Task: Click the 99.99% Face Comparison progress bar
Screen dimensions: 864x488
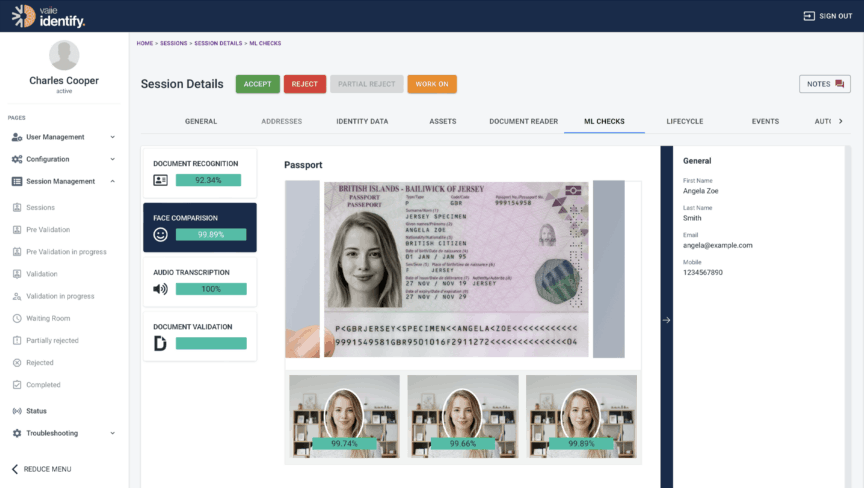Action: point(211,235)
